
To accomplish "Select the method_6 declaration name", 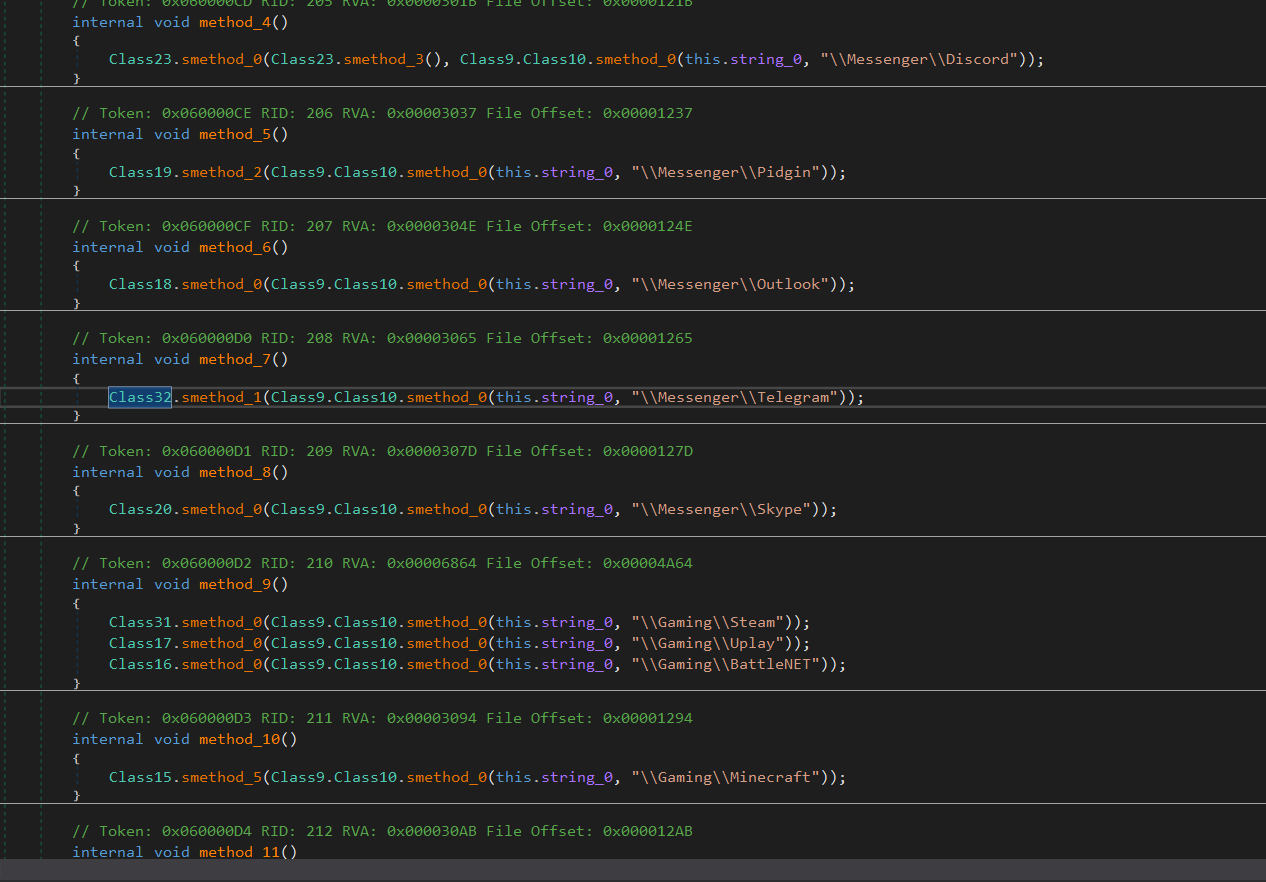I will tap(234, 247).
